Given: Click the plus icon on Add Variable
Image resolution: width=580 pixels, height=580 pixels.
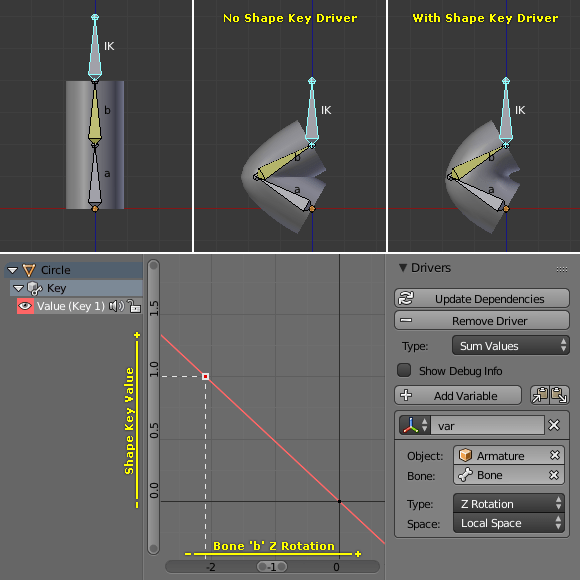Looking at the screenshot, I should tap(406, 395).
